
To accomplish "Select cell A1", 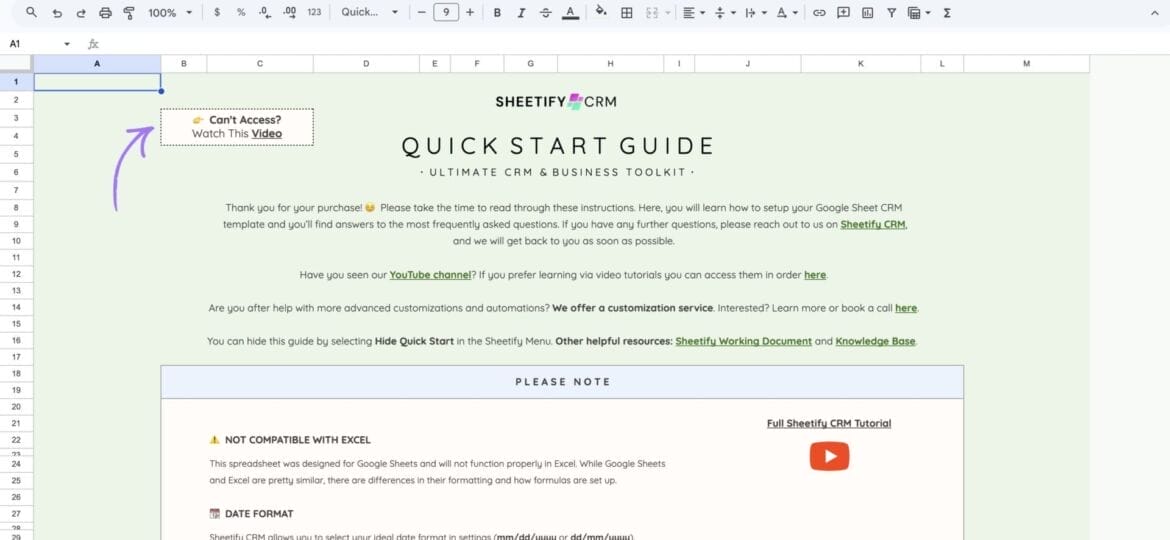I will pos(97,82).
